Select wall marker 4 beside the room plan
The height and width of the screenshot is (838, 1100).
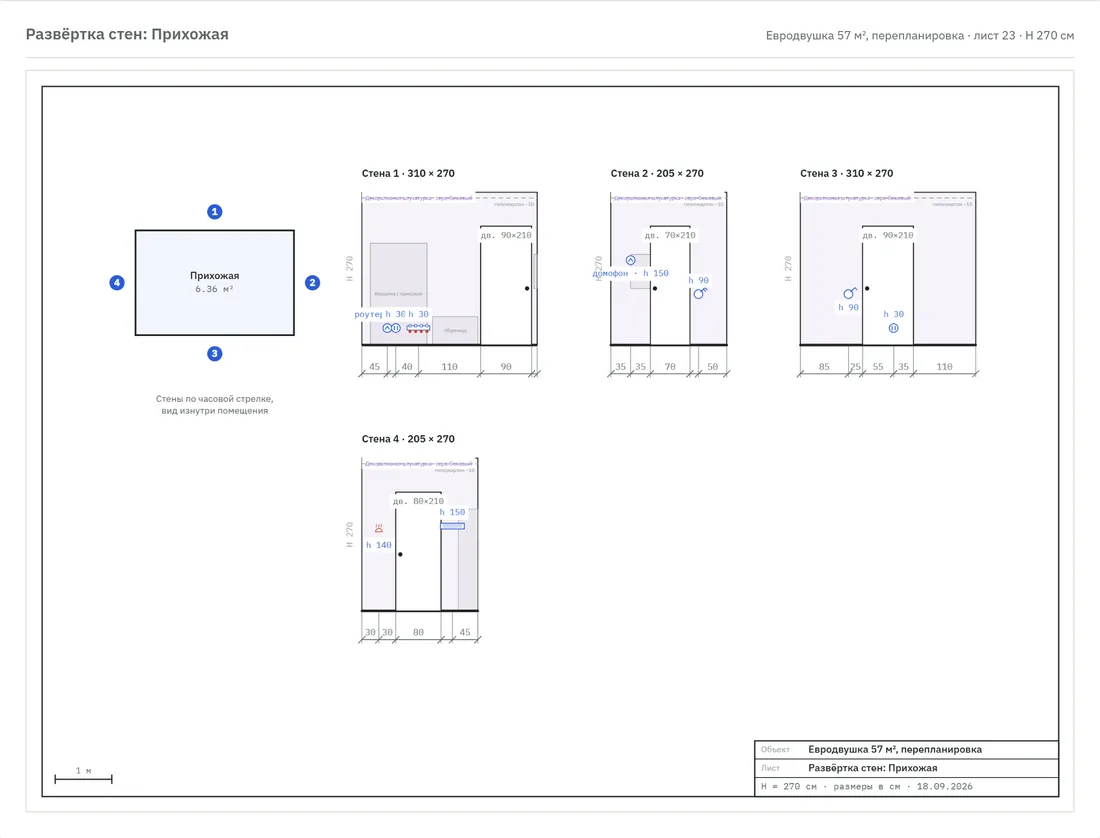pos(117,283)
